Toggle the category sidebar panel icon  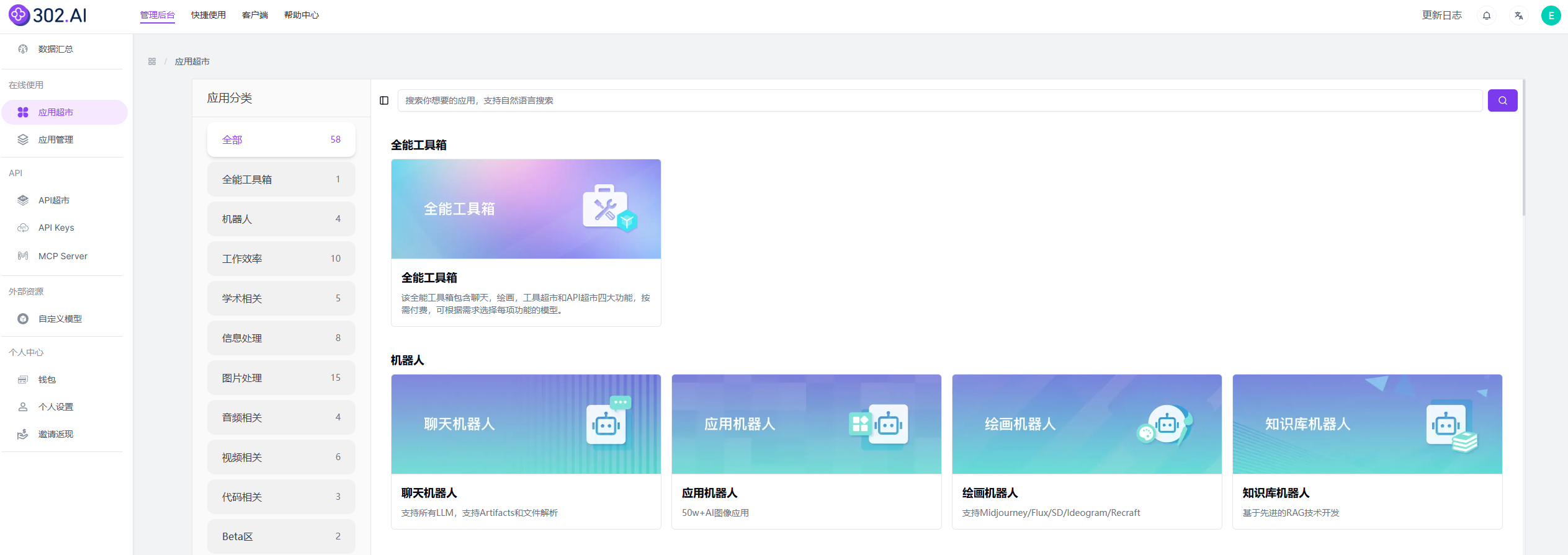click(x=384, y=100)
